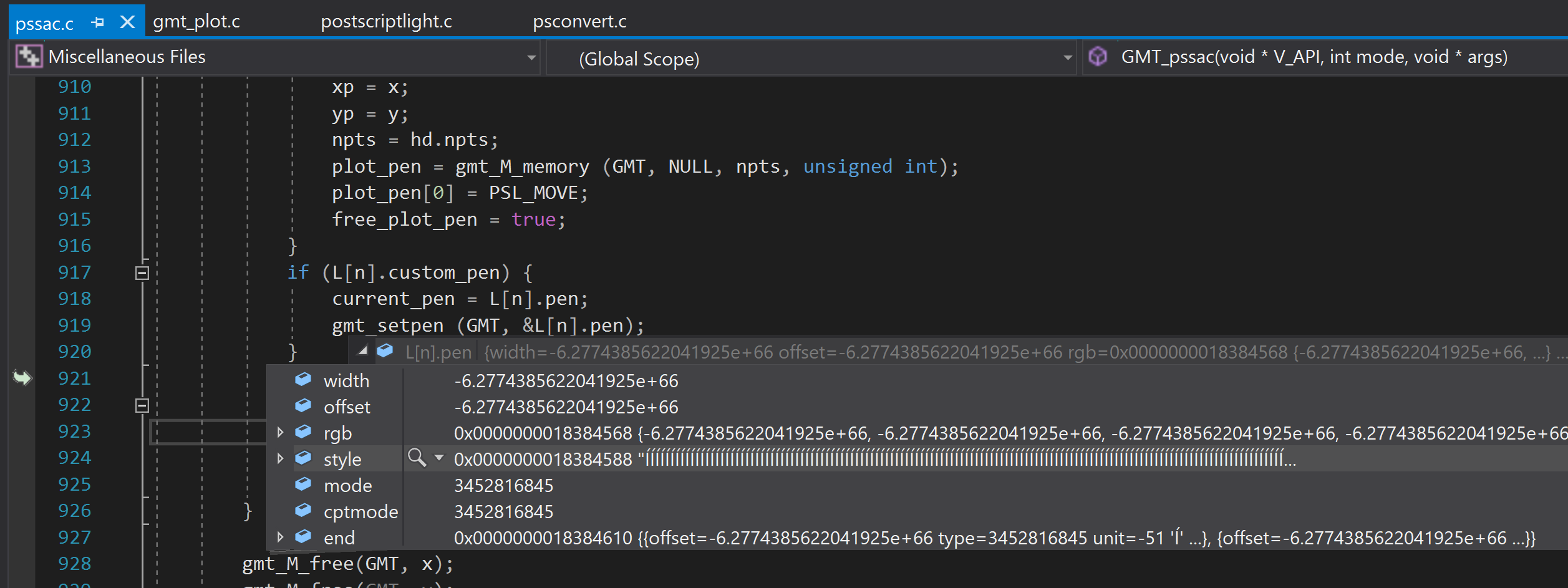Click the cube icon beside the width member
Screen dimensions: 1568x588
(303, 380)
